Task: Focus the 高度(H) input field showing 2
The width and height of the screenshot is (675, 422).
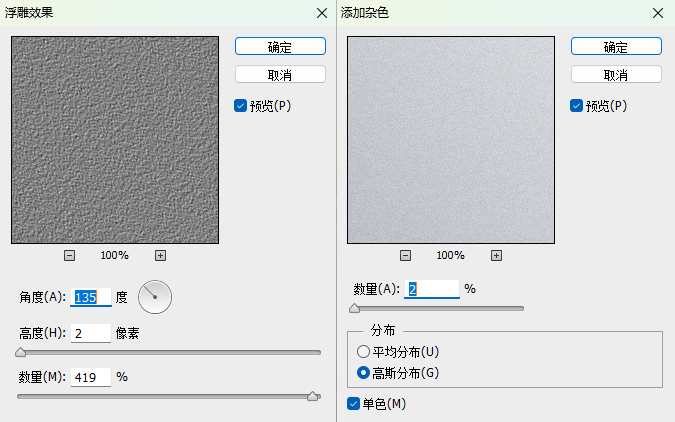Action: click(90, 333)
